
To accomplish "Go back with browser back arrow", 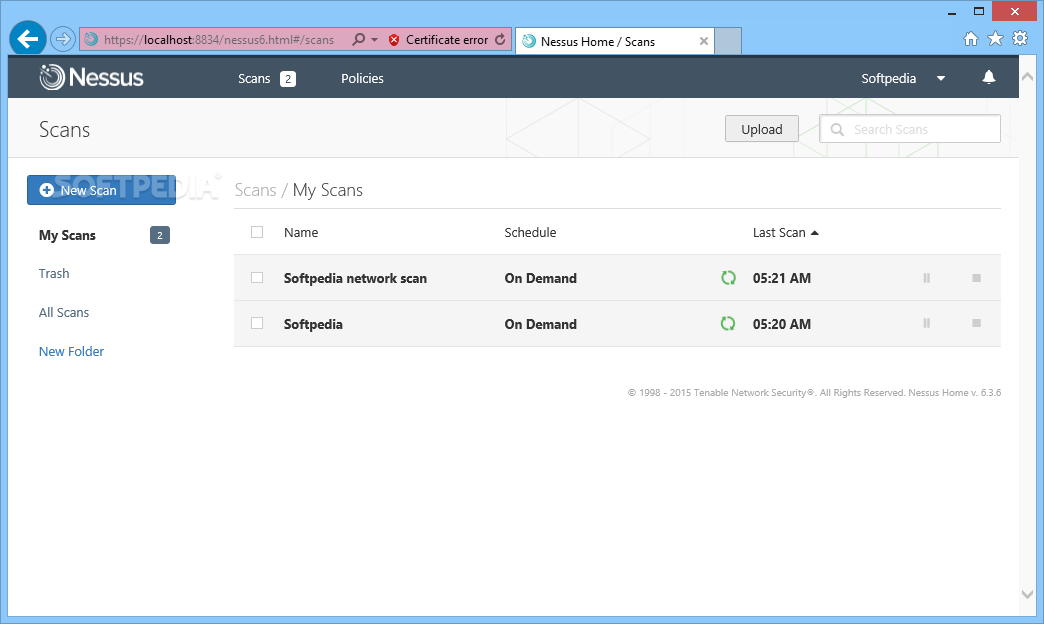I will pyautogui.click(x=27, y=39).
